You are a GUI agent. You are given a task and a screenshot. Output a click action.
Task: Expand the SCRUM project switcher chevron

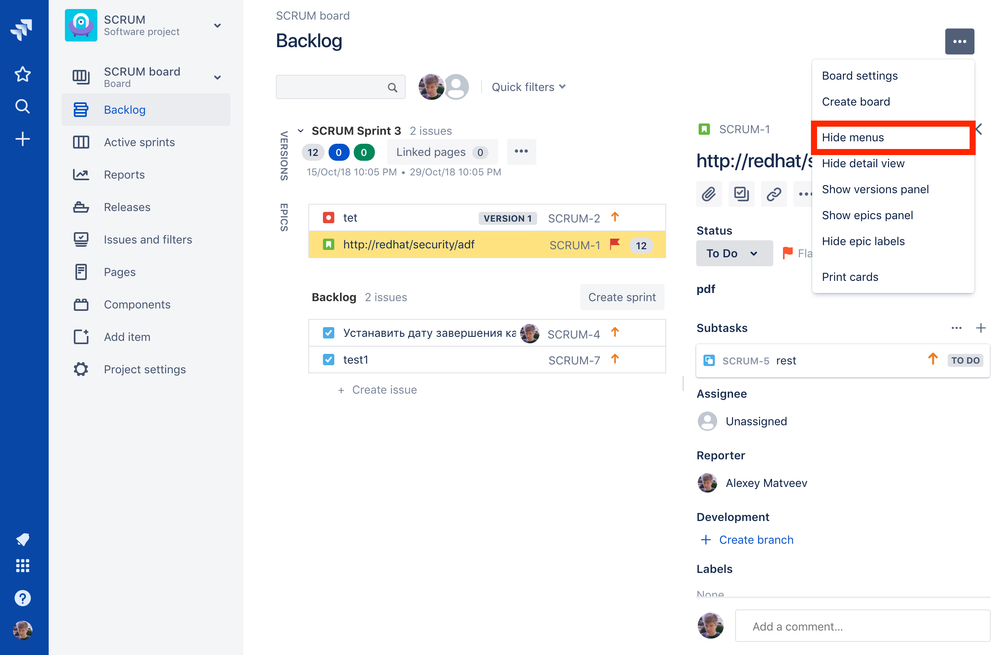[217, 25]
